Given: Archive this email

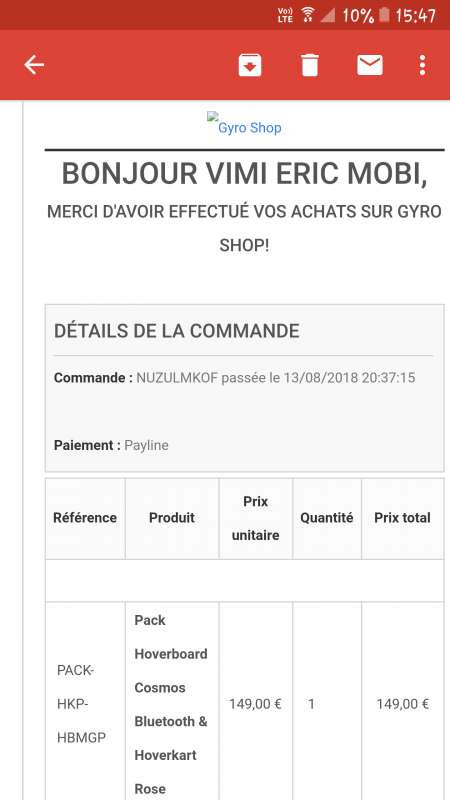Looking at the screenshot, I should [250, 65].
